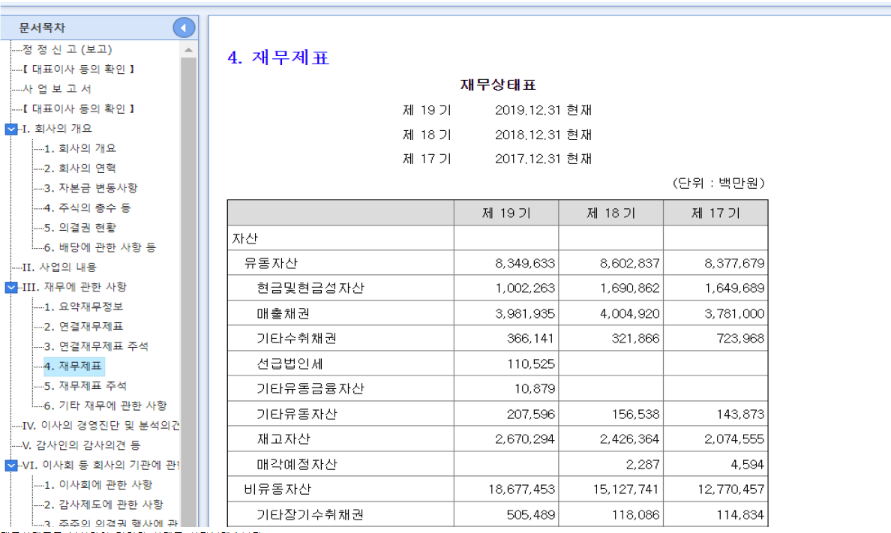891x533 pixels.
Task: Click the value 110,525
Action: point(531,364)
